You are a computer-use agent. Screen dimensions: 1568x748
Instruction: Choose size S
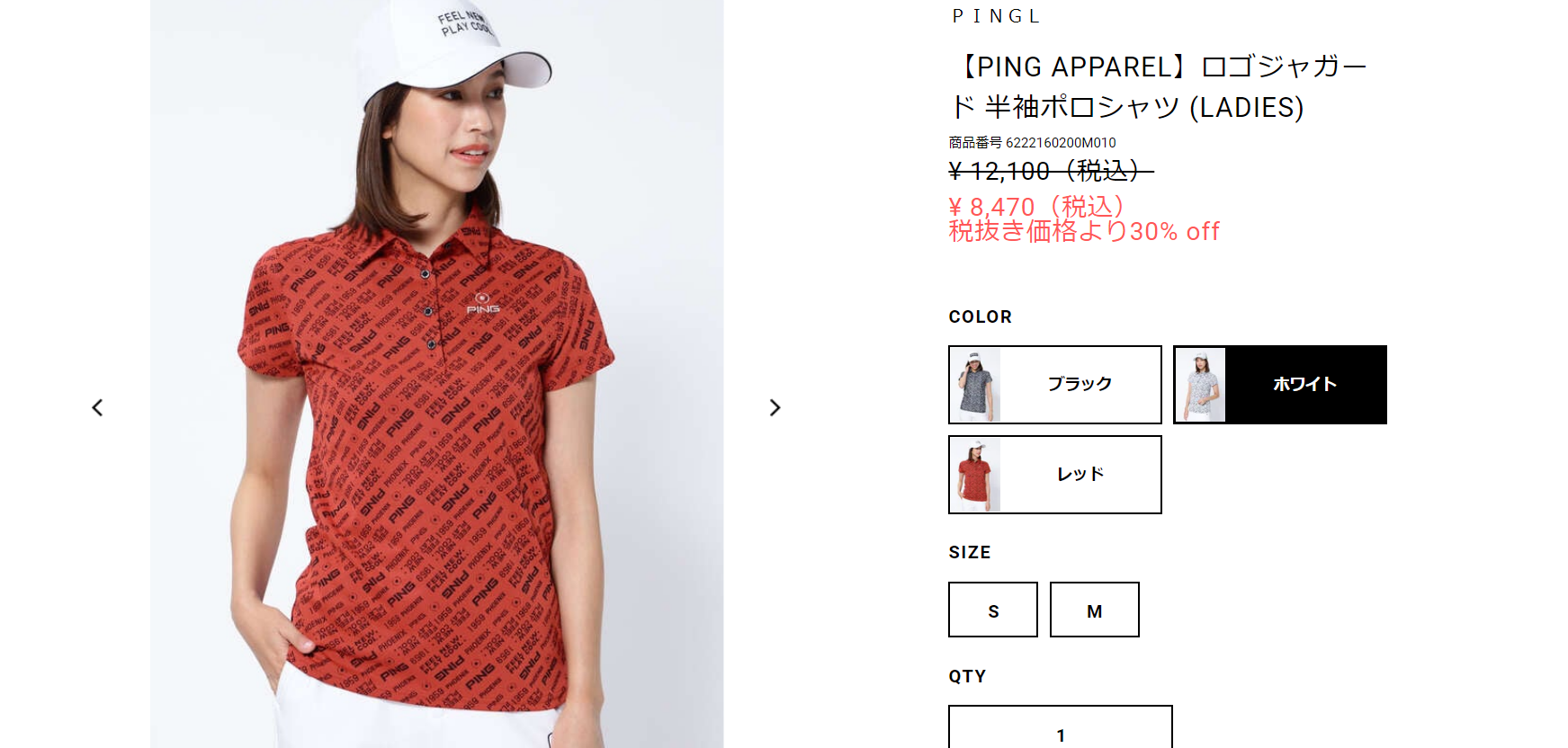pos(993,610)
